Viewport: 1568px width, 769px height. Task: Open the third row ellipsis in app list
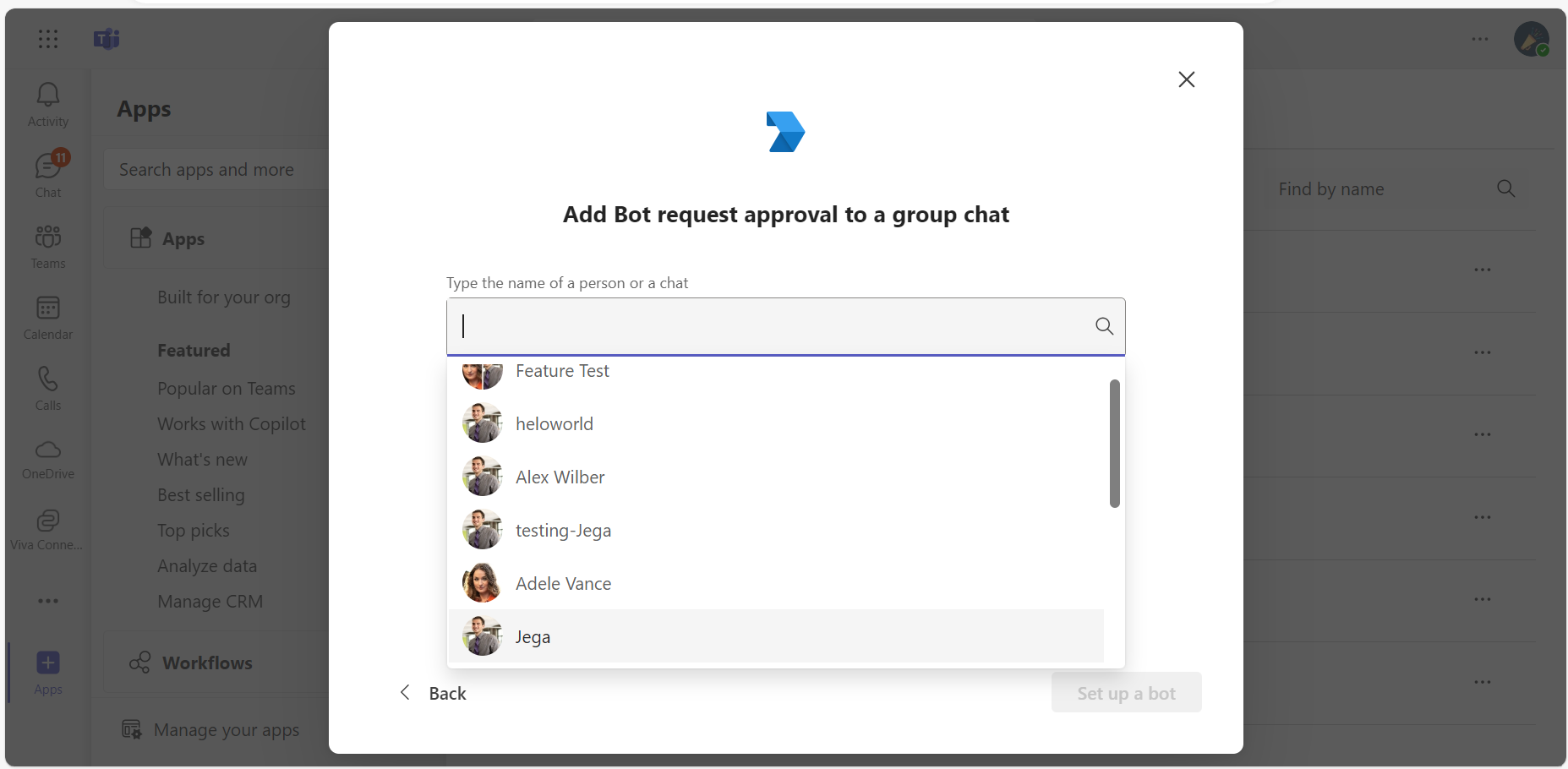click(x=1483, y=434)
